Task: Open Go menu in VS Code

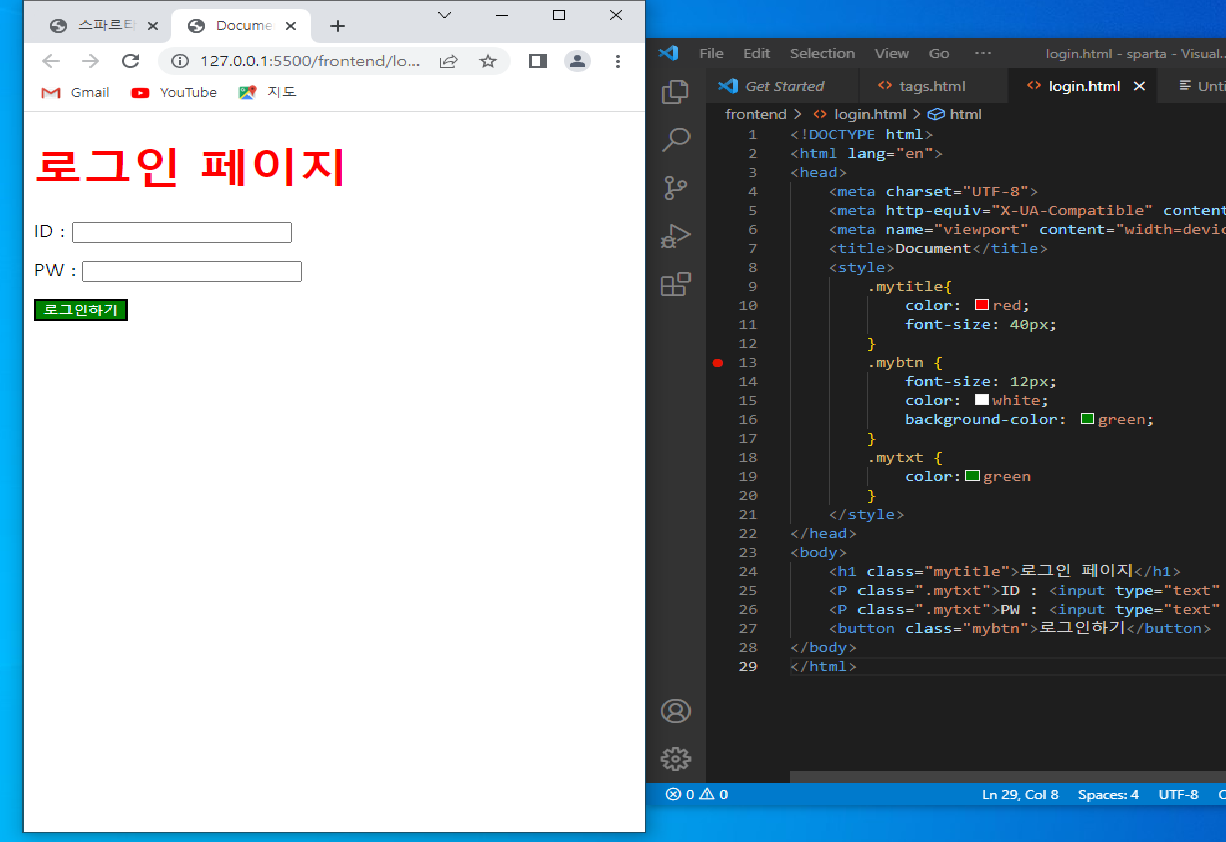Action: point(939,53)
